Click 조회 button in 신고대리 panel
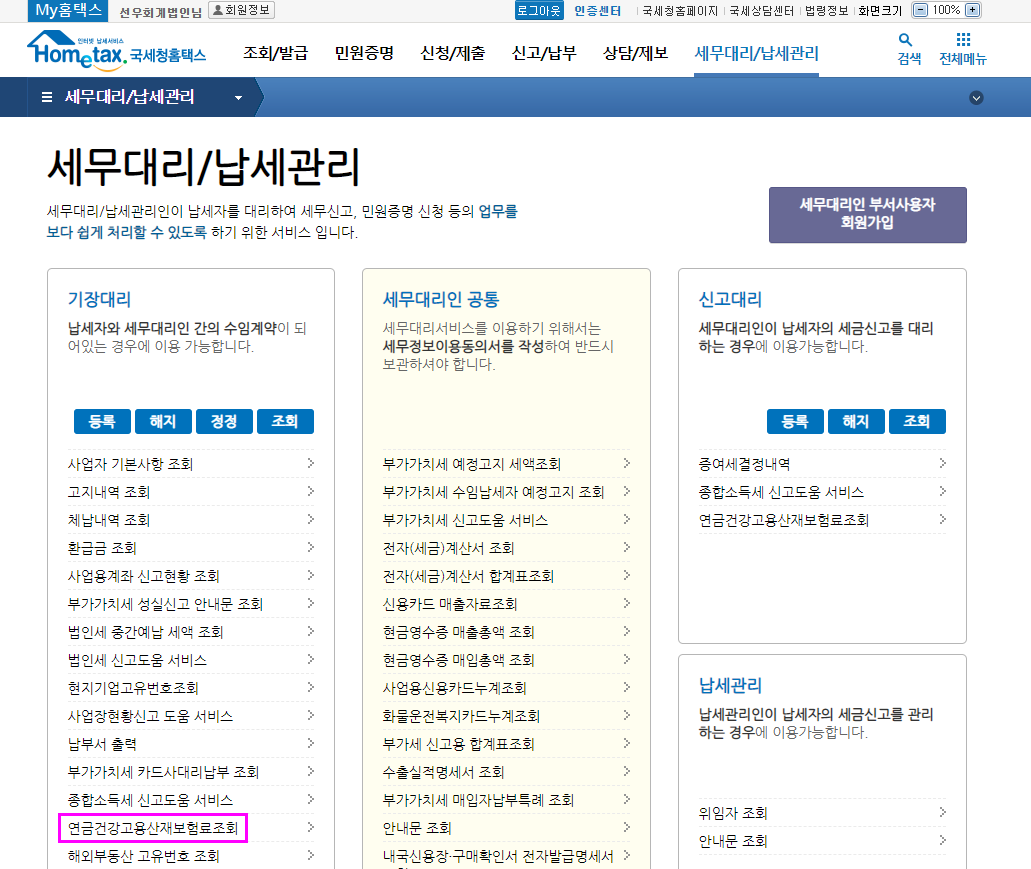 point(917,421)
